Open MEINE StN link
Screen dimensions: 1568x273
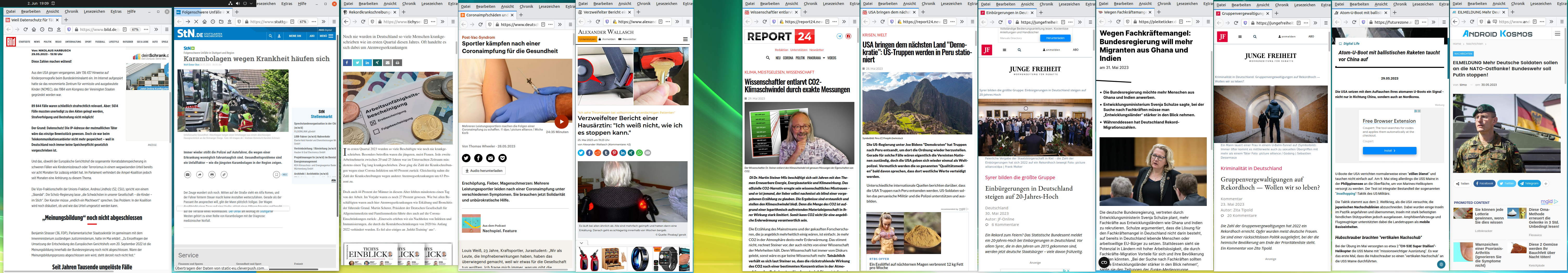pos(295,36)
